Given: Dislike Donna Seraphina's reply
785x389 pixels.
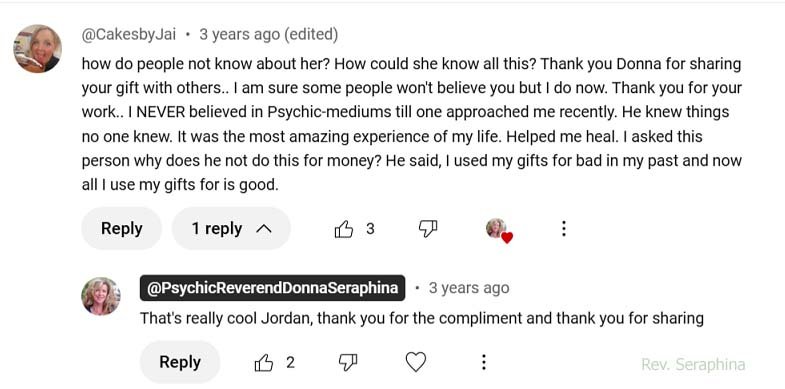Looking at the screenshot, I should (x=348, y=362).
